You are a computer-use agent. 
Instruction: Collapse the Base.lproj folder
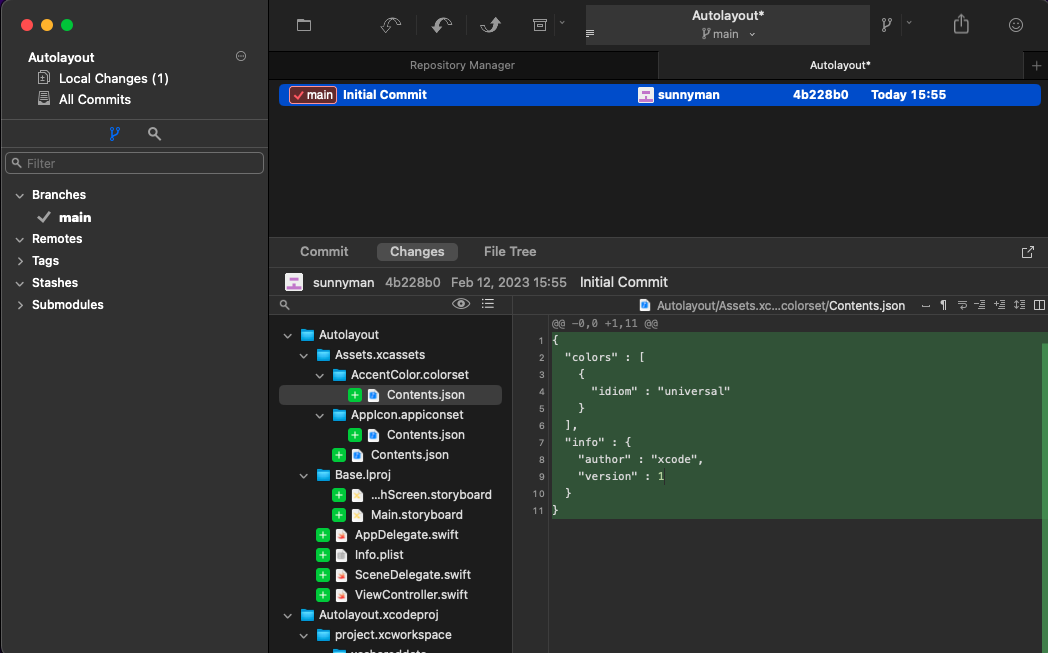pyautogui.click(x=304, y=475)
